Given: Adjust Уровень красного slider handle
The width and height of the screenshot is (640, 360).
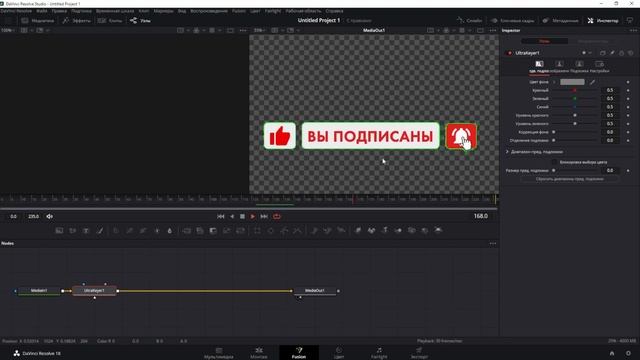Looking at the screenshot, I should 575,116.
